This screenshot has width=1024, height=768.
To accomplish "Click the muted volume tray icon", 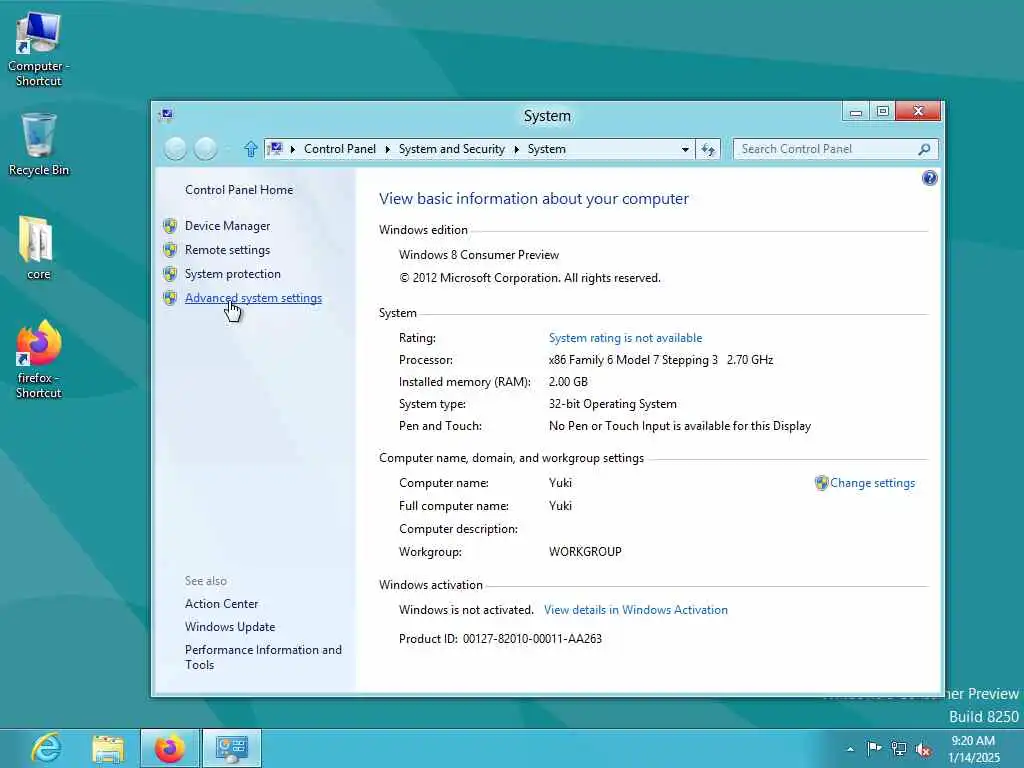I will pyautogui.click(x=923, y=750).
